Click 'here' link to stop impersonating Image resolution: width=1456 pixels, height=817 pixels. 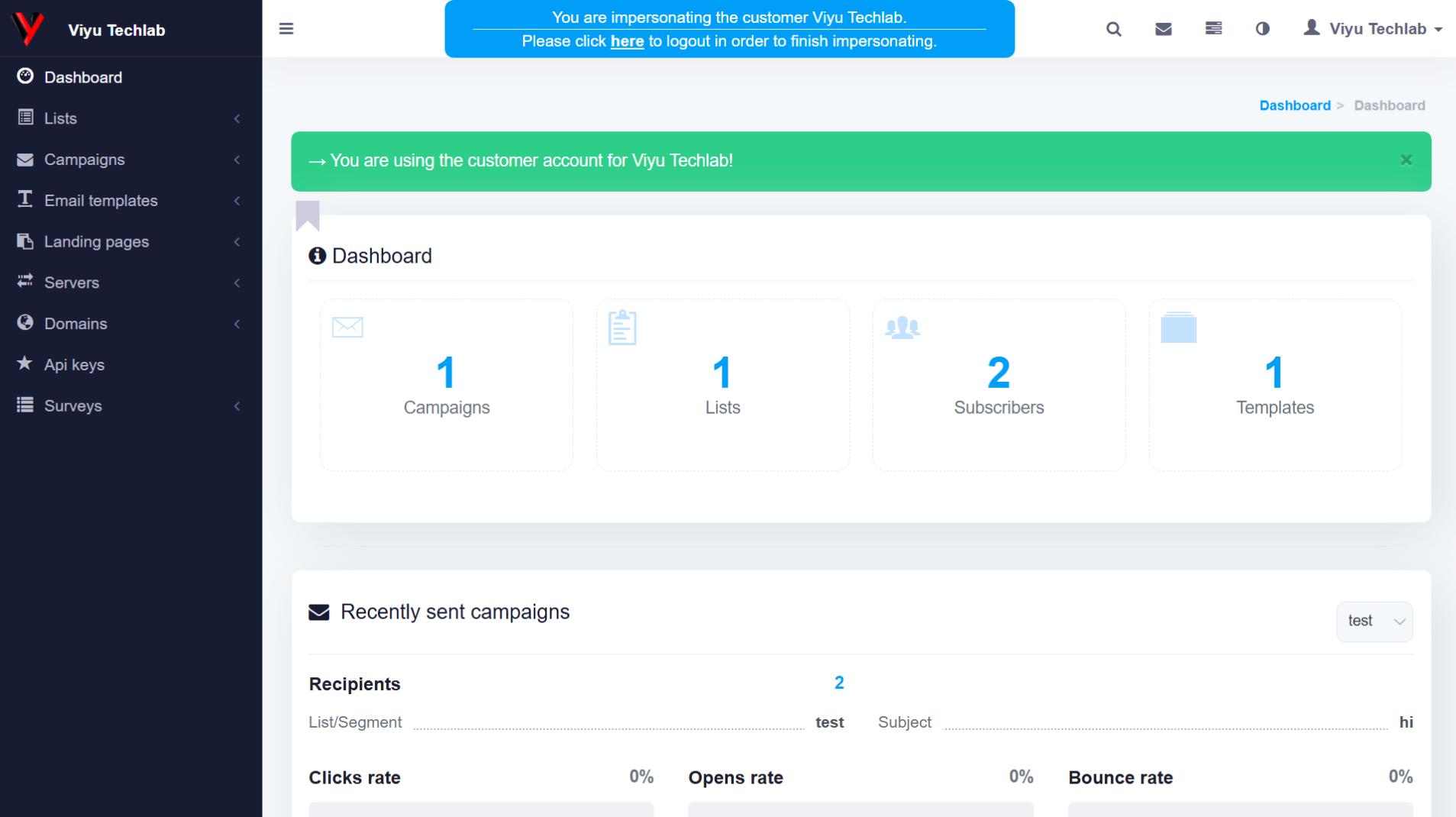(x=627, y=41)
